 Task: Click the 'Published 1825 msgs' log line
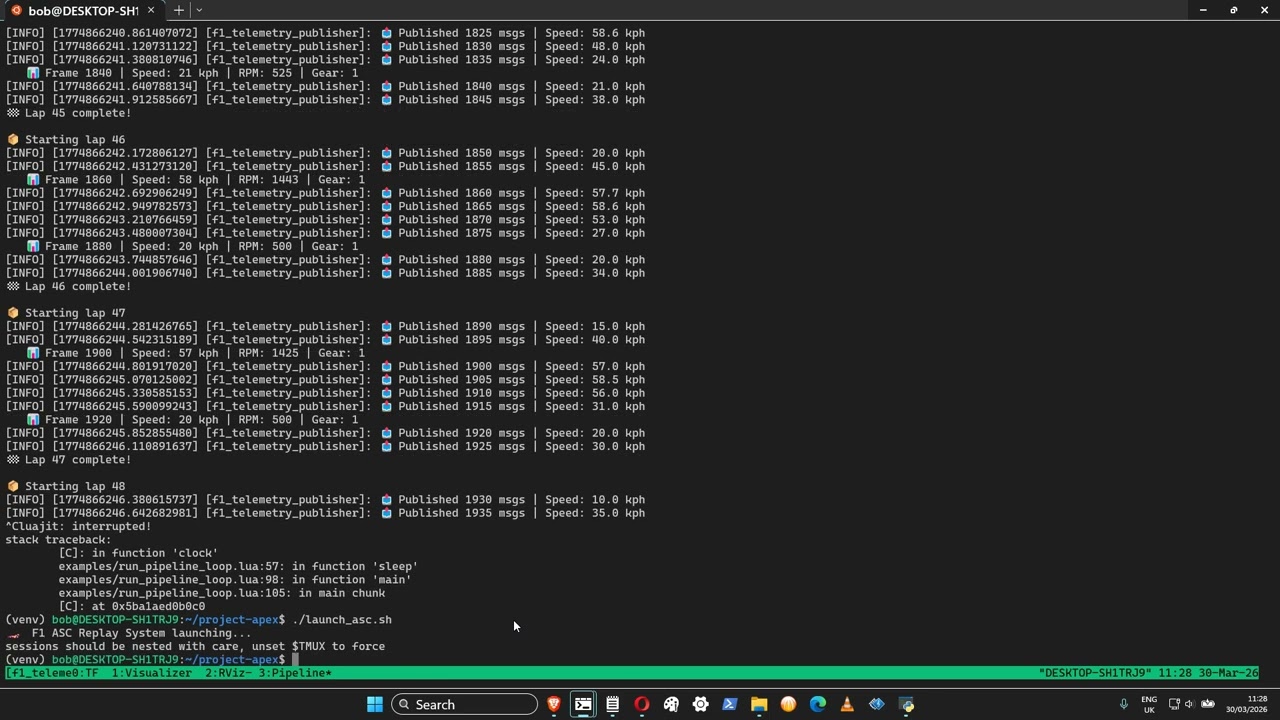325,33
